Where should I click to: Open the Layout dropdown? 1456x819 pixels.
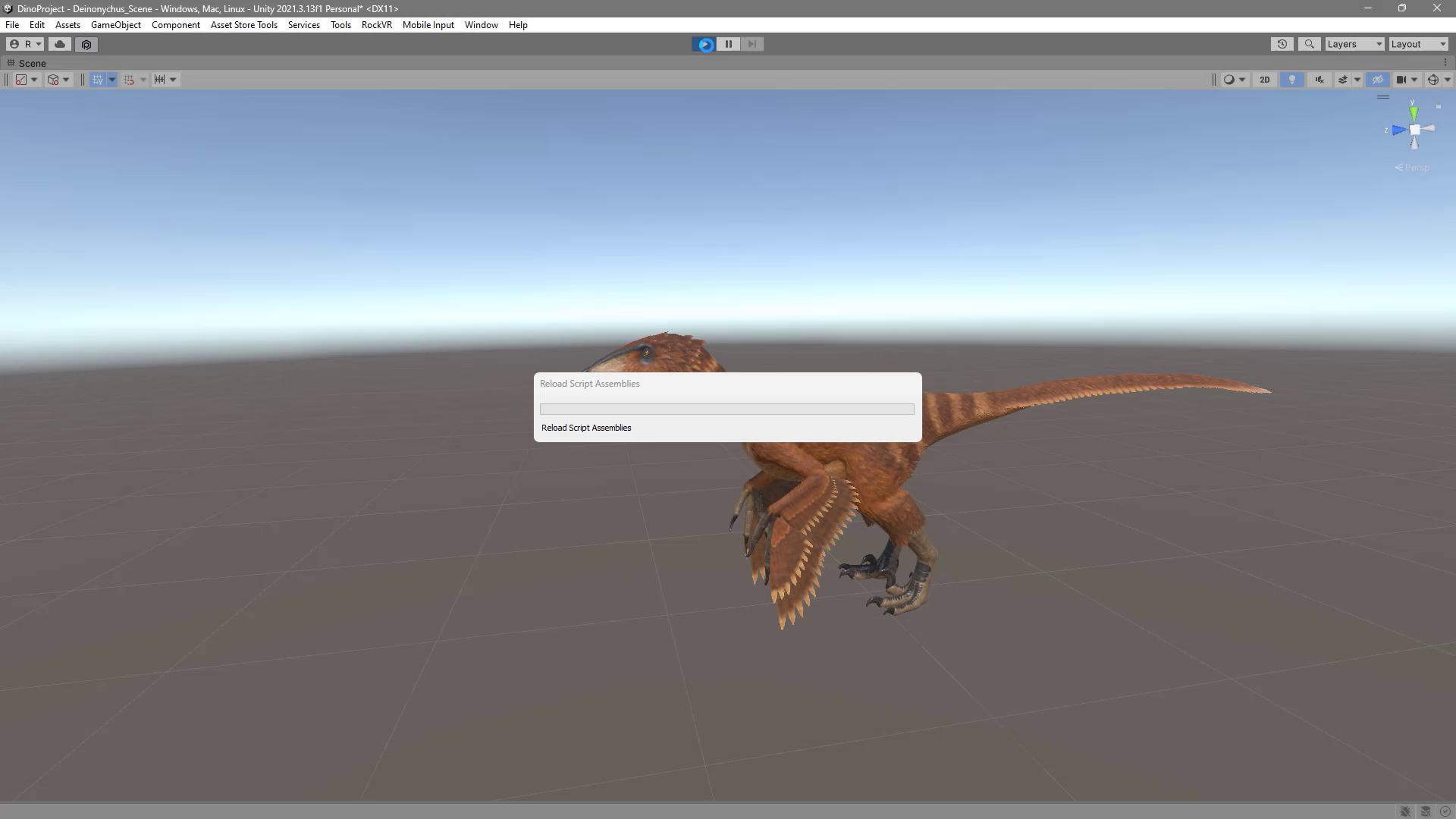(1418, 44)
